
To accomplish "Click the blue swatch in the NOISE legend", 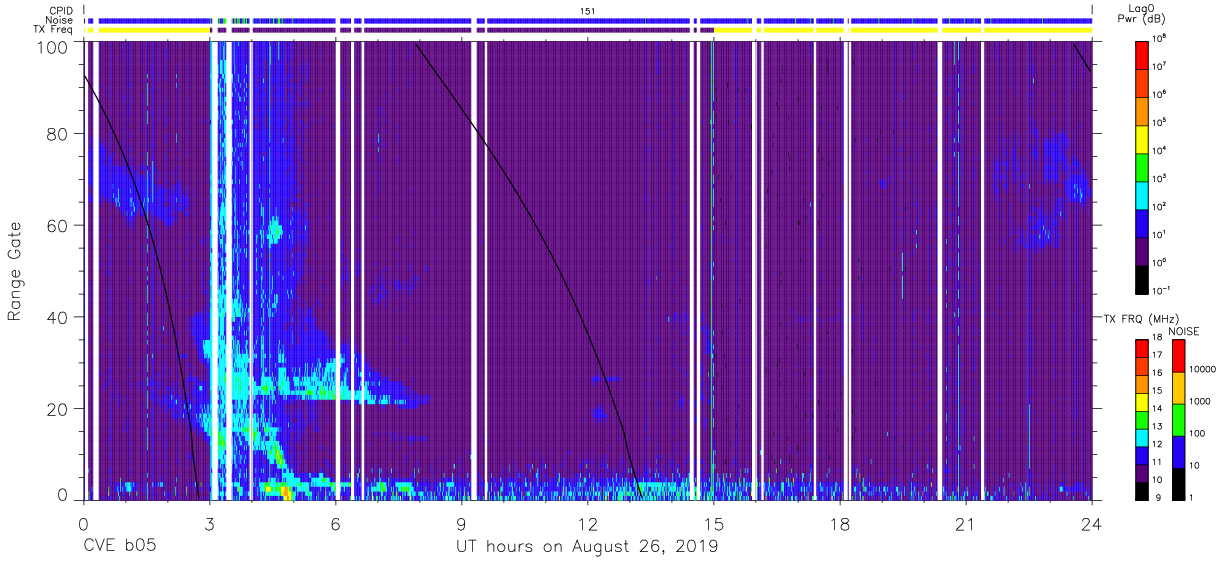I will pos(1178,452).
